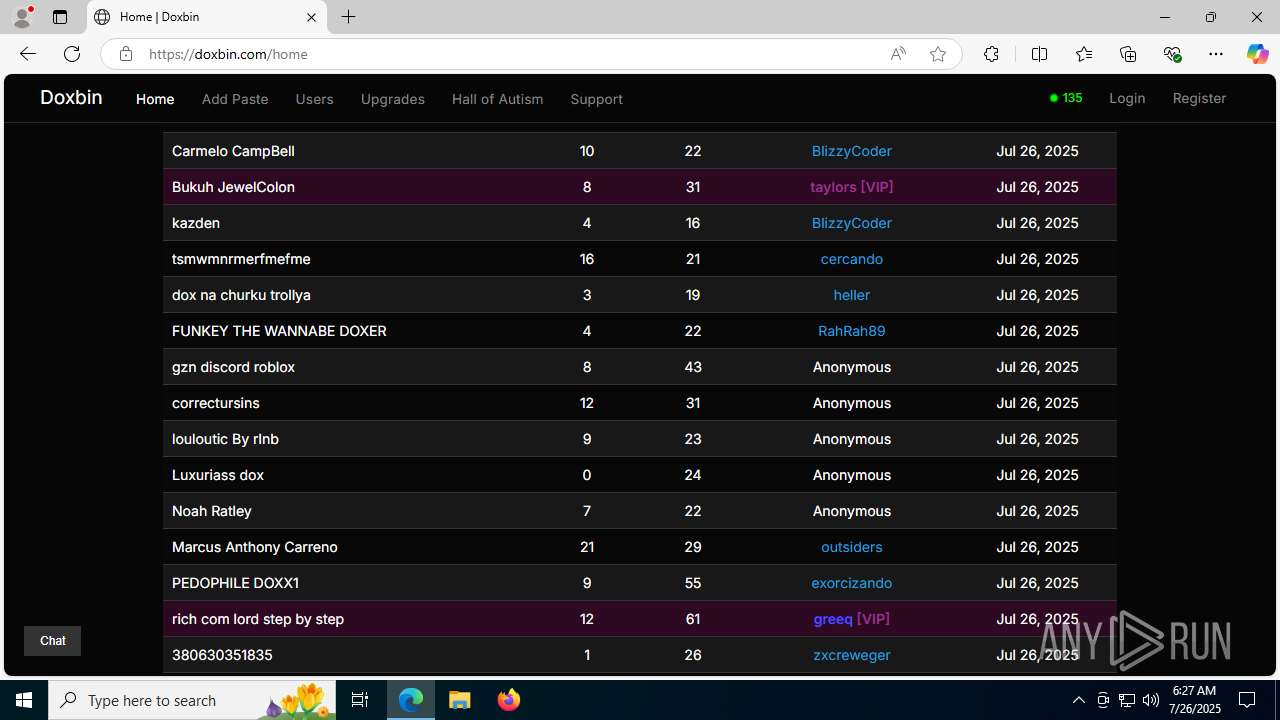1280x720 pixels.
Task: Open the browser profile icon
Action: [22, 17]
